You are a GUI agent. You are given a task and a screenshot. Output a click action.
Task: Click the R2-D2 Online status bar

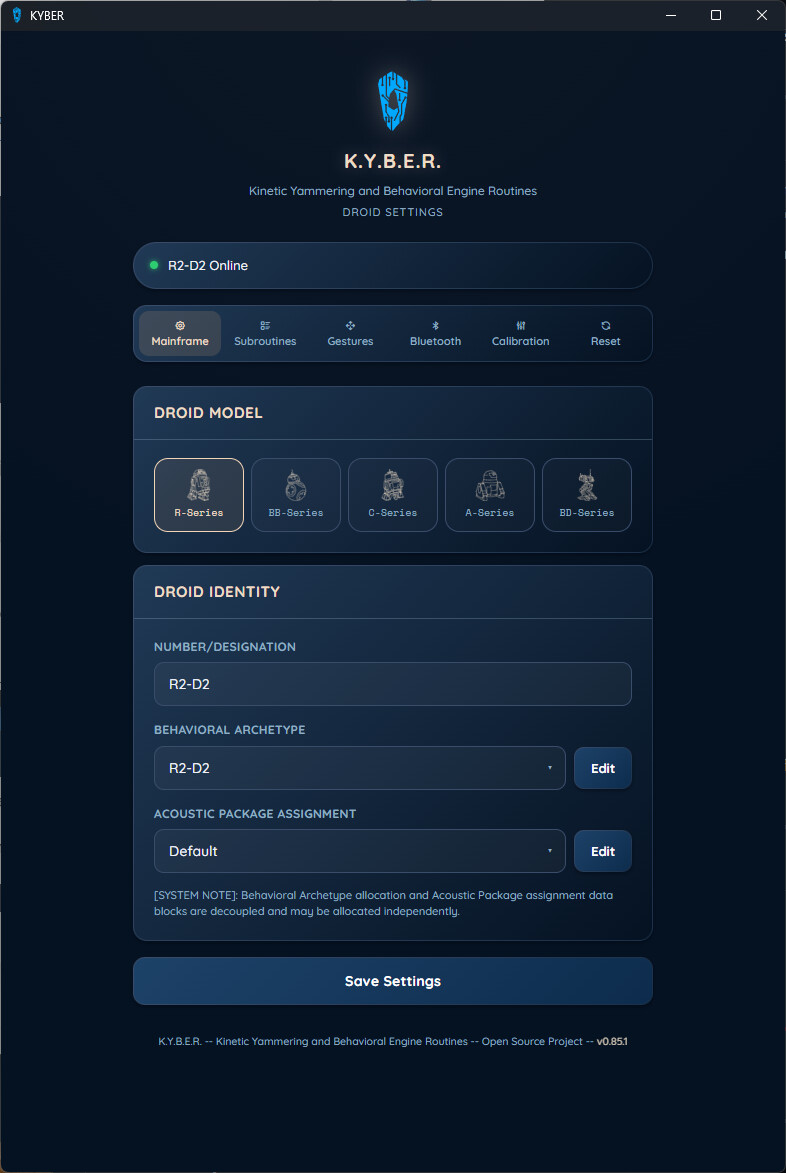(x=393, y=265)
